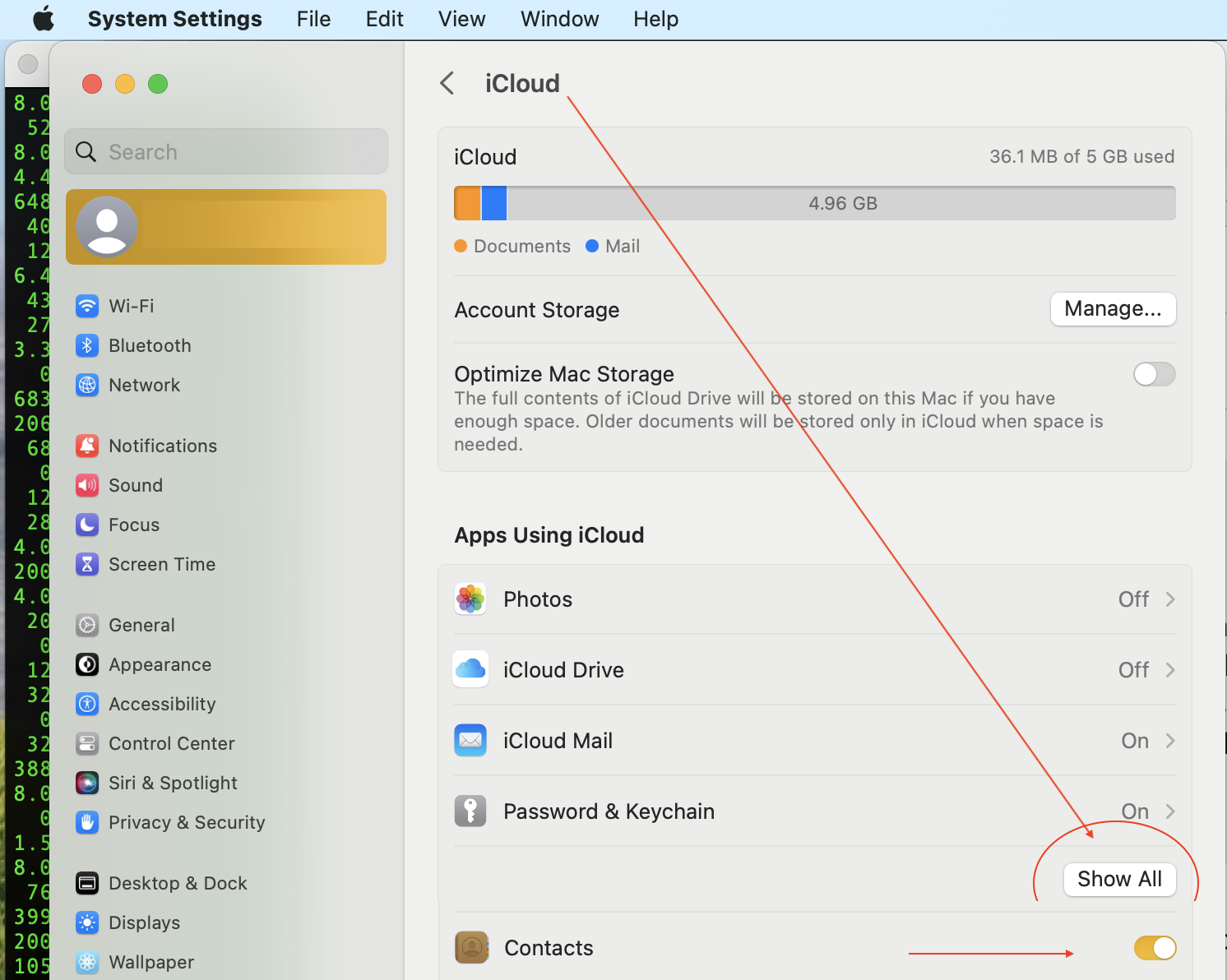Click the Control Center icon
This screenshot has width=1227, height=980.
pos(87,743)
